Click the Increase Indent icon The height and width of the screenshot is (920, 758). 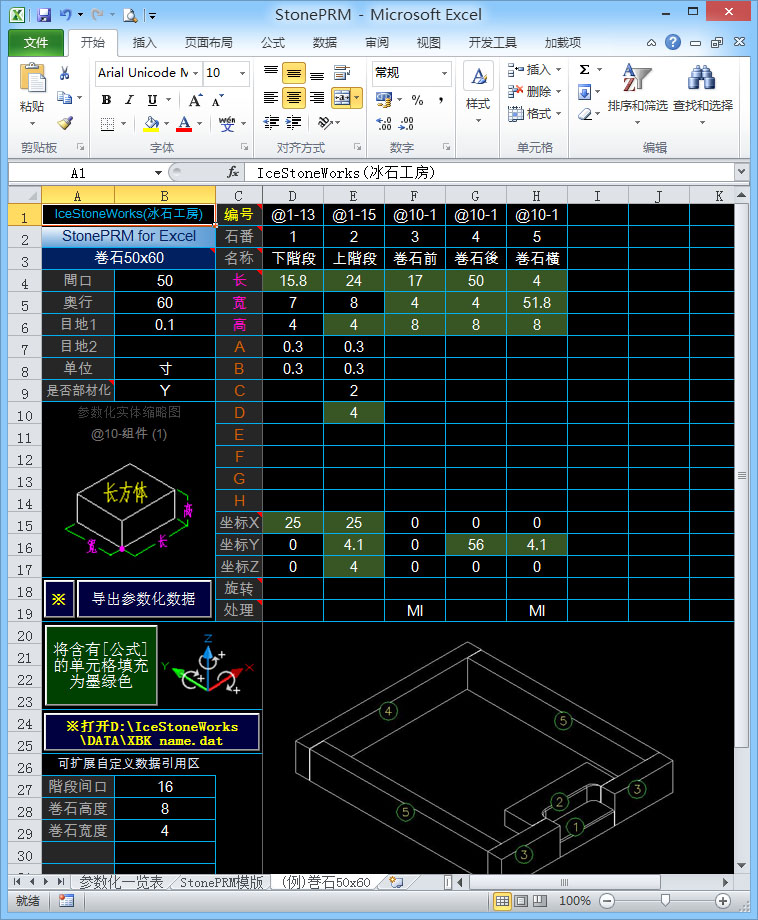click(293, 122)
